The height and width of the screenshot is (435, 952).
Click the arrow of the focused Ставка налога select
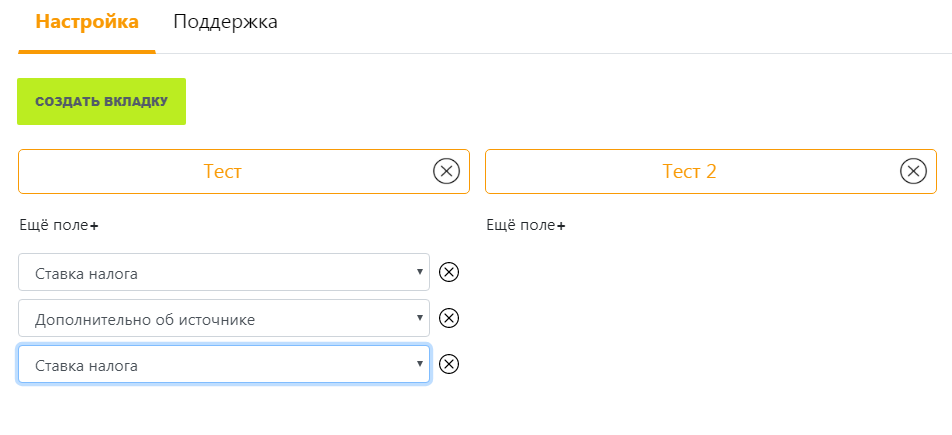point(420,363)
